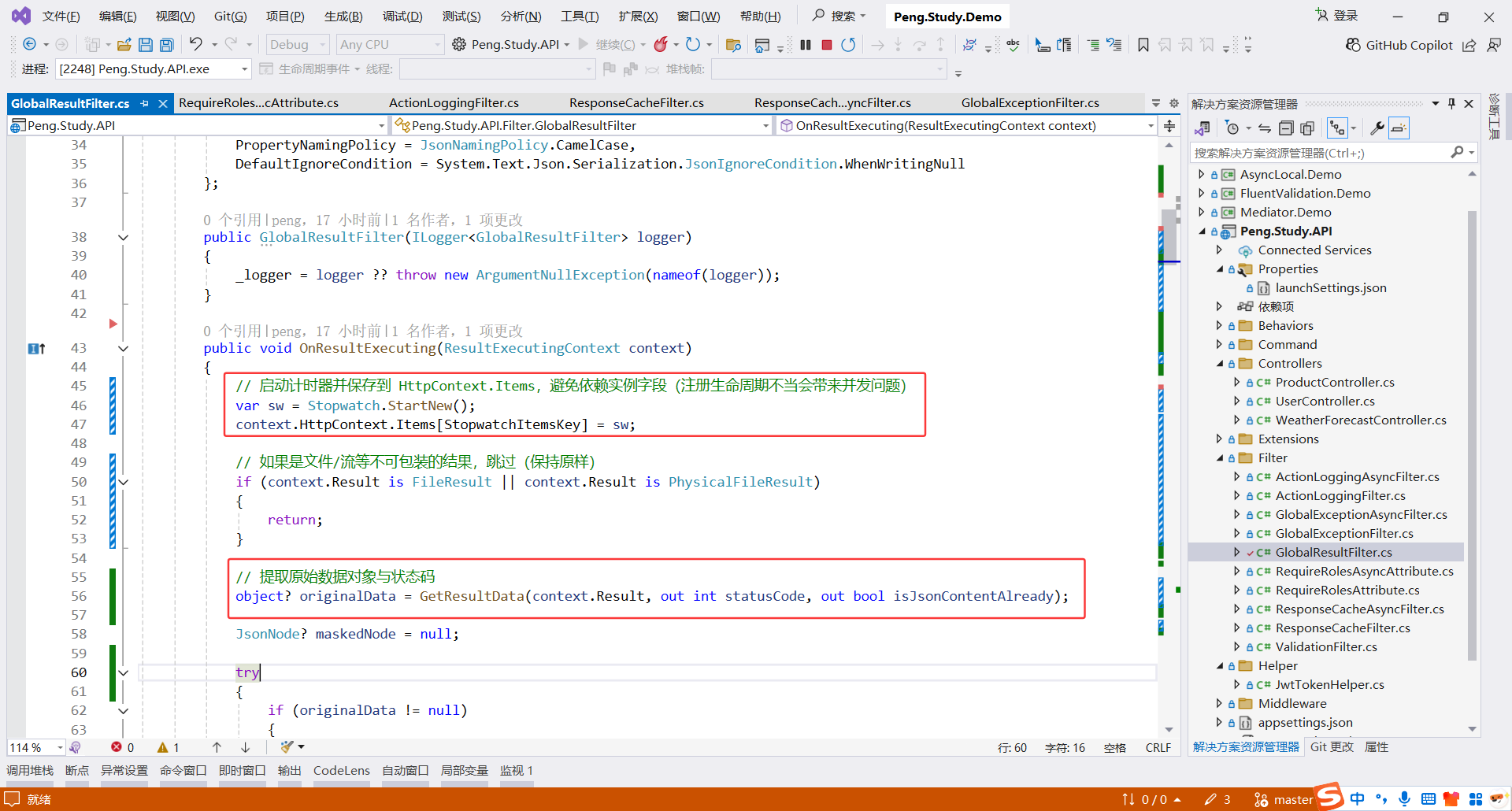Image resolution: width=1512 pixels, height=811 pixels.
Task: Switch to the Git 更改 panel tab
Action: coord(1332,746)
